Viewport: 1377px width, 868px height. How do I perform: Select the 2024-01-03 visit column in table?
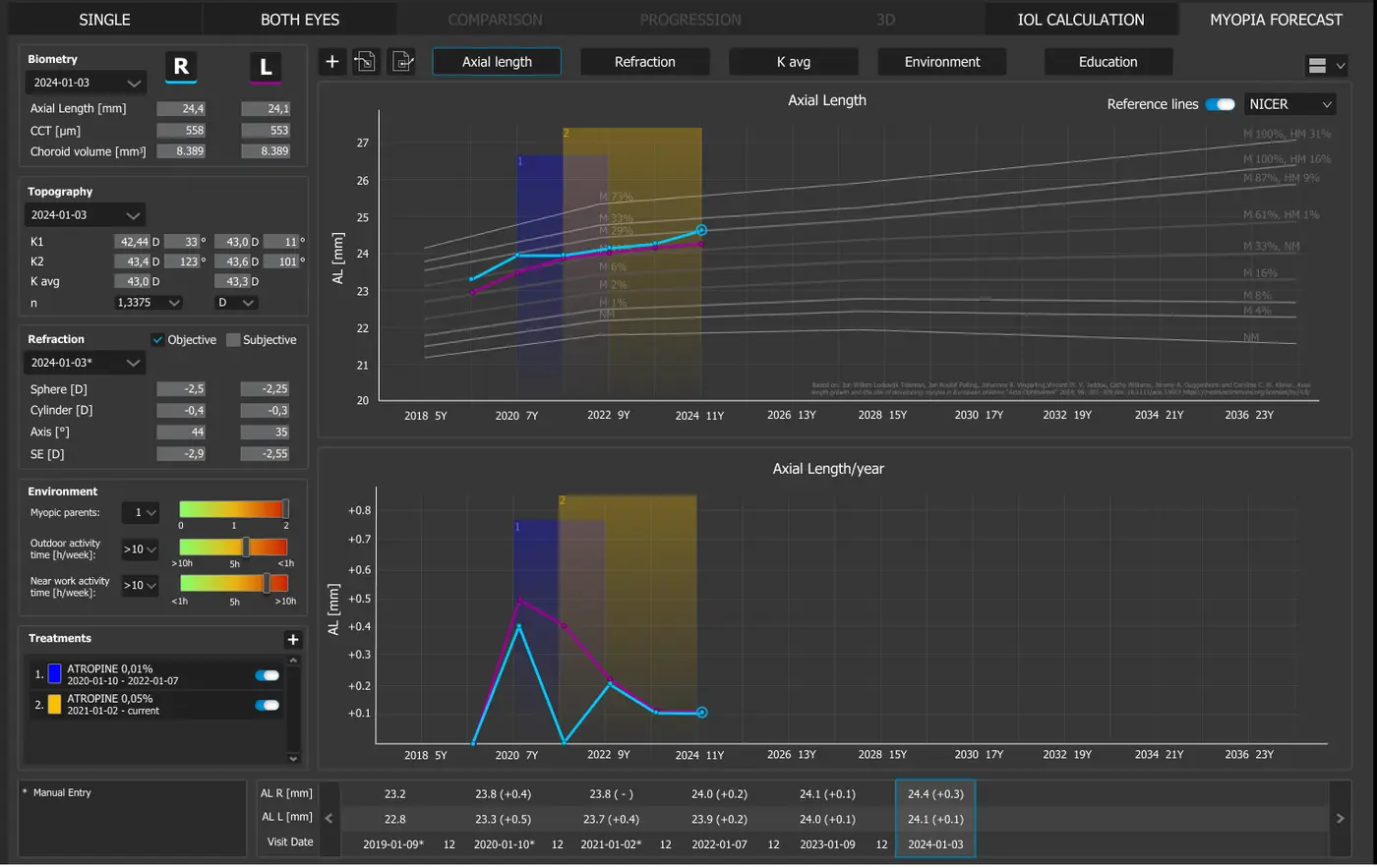pyautogui.click(x=935, y=819)
